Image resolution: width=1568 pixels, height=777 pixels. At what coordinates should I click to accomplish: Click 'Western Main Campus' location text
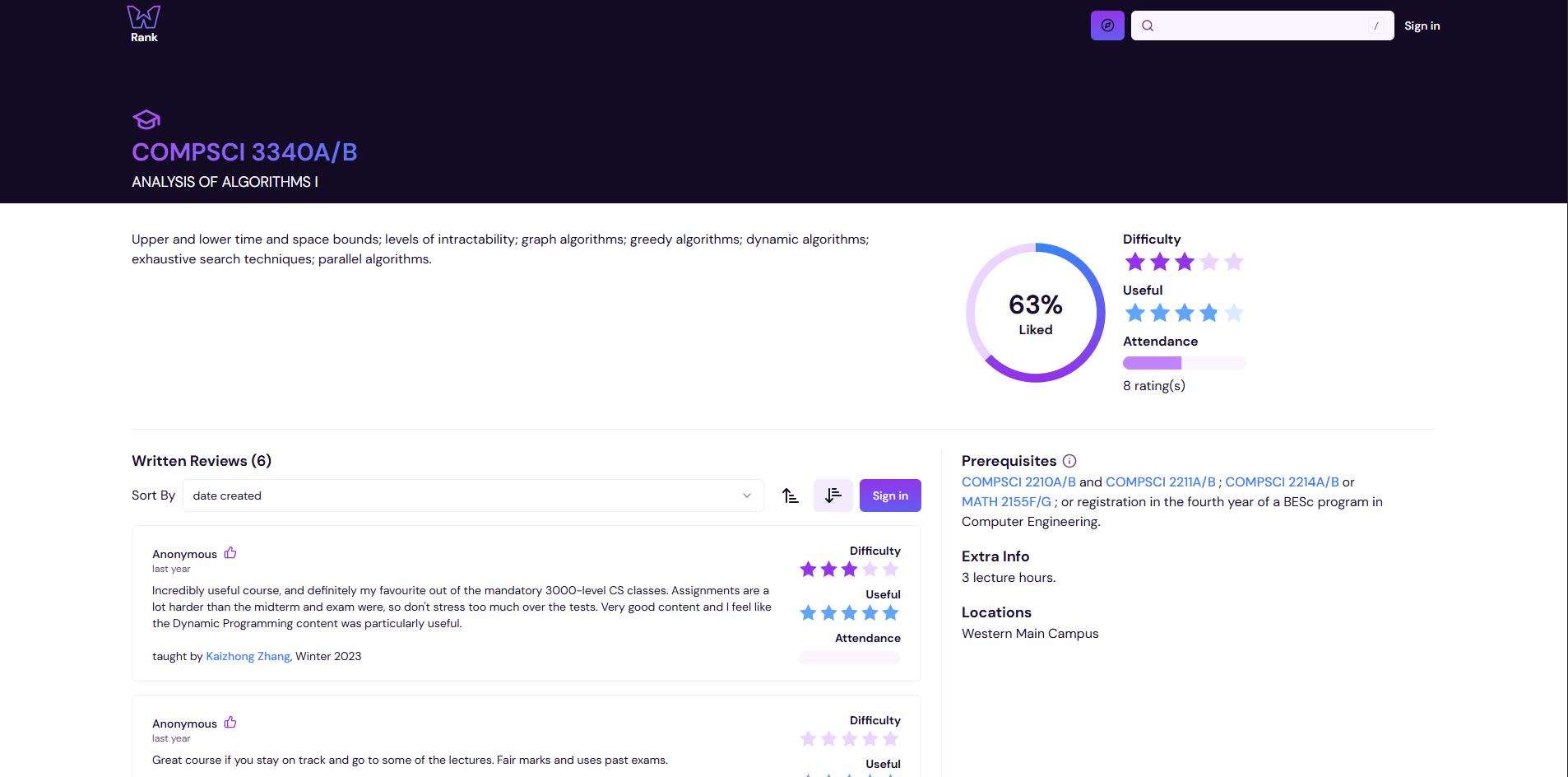pyautogui.click(x=1030, y=634)
